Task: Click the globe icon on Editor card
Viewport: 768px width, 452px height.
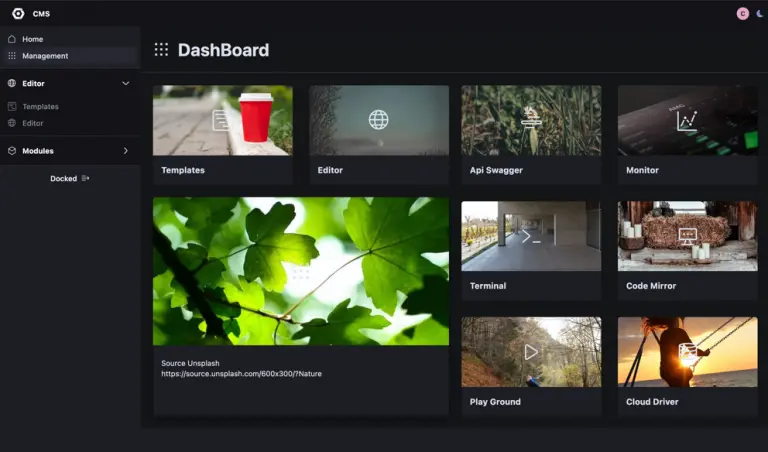Action: point(378,120)
